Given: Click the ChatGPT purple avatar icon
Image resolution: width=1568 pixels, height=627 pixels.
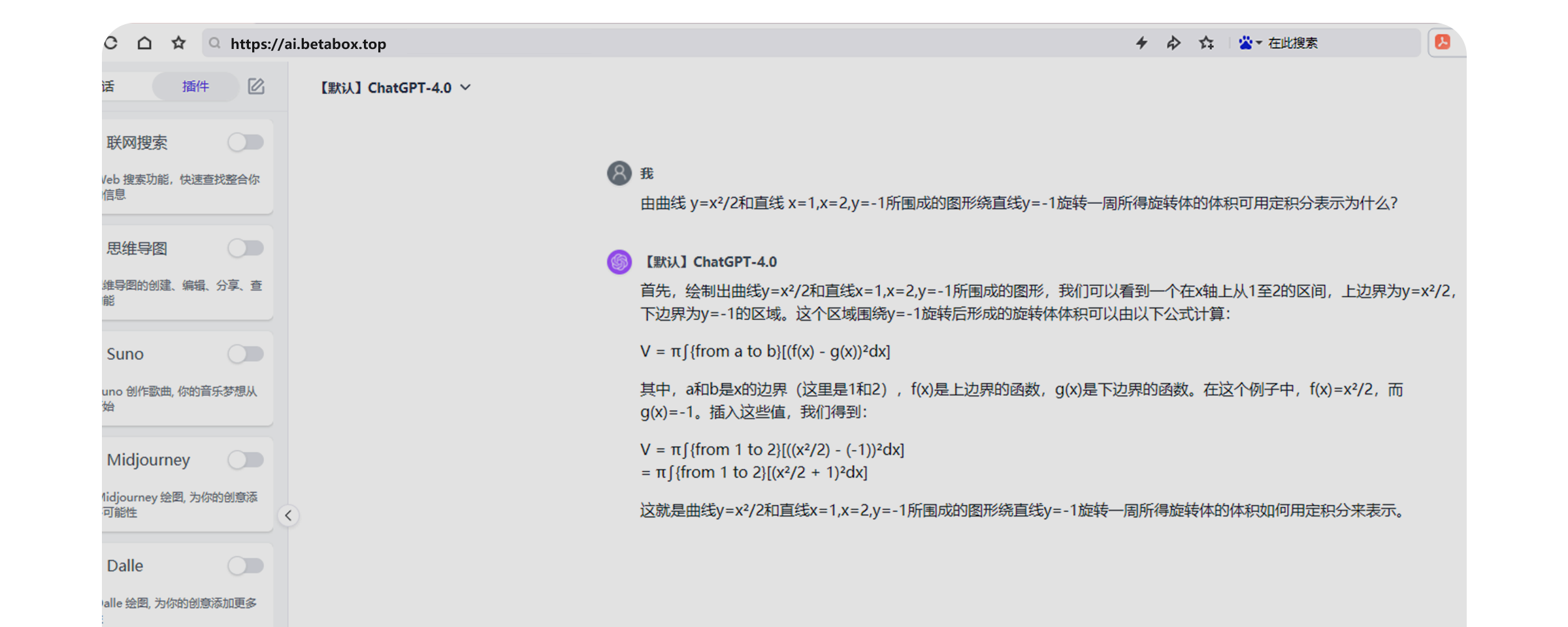Looking at the screenshot, I should (619, 262).
